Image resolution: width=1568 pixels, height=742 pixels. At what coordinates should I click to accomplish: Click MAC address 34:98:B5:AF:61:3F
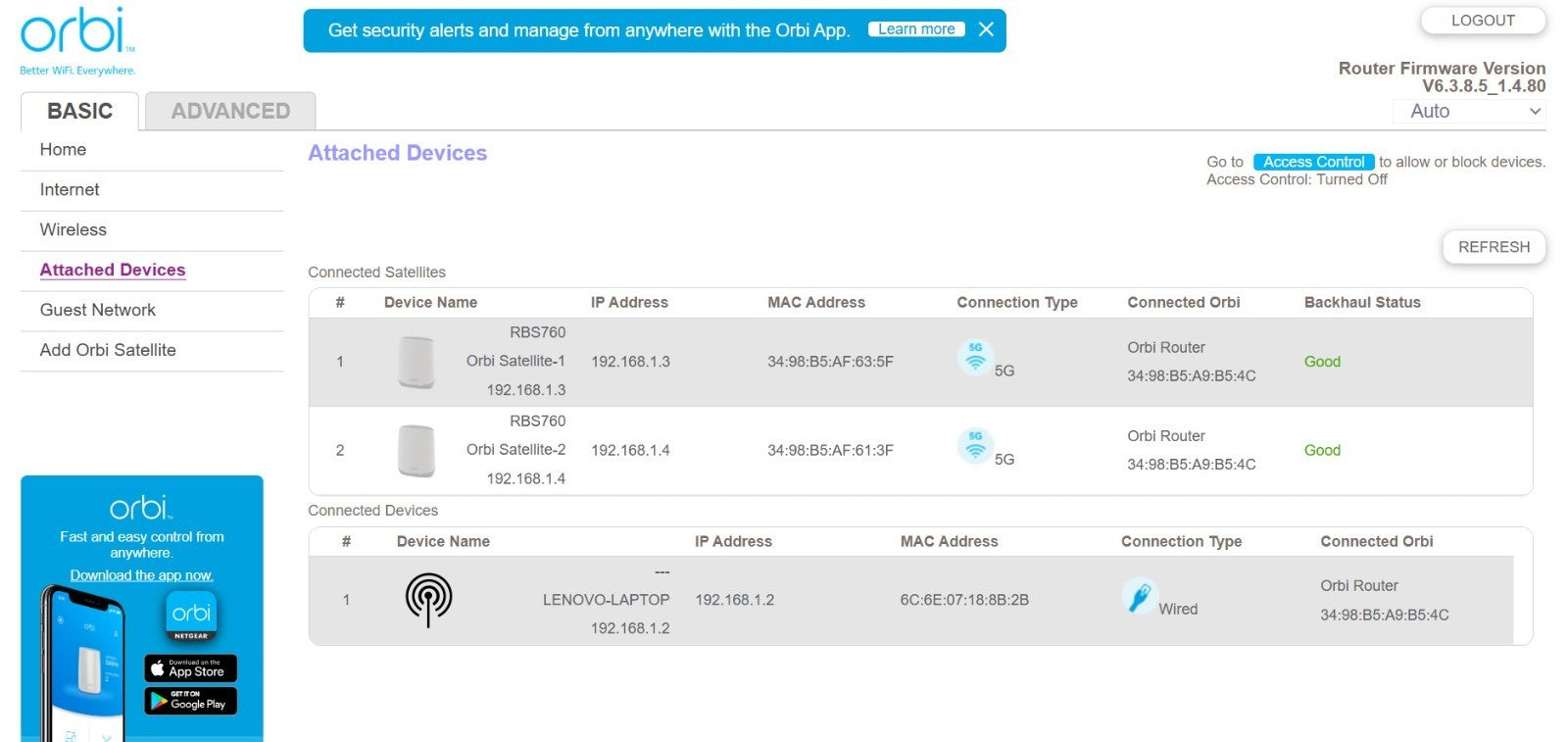tap(830, 451)
